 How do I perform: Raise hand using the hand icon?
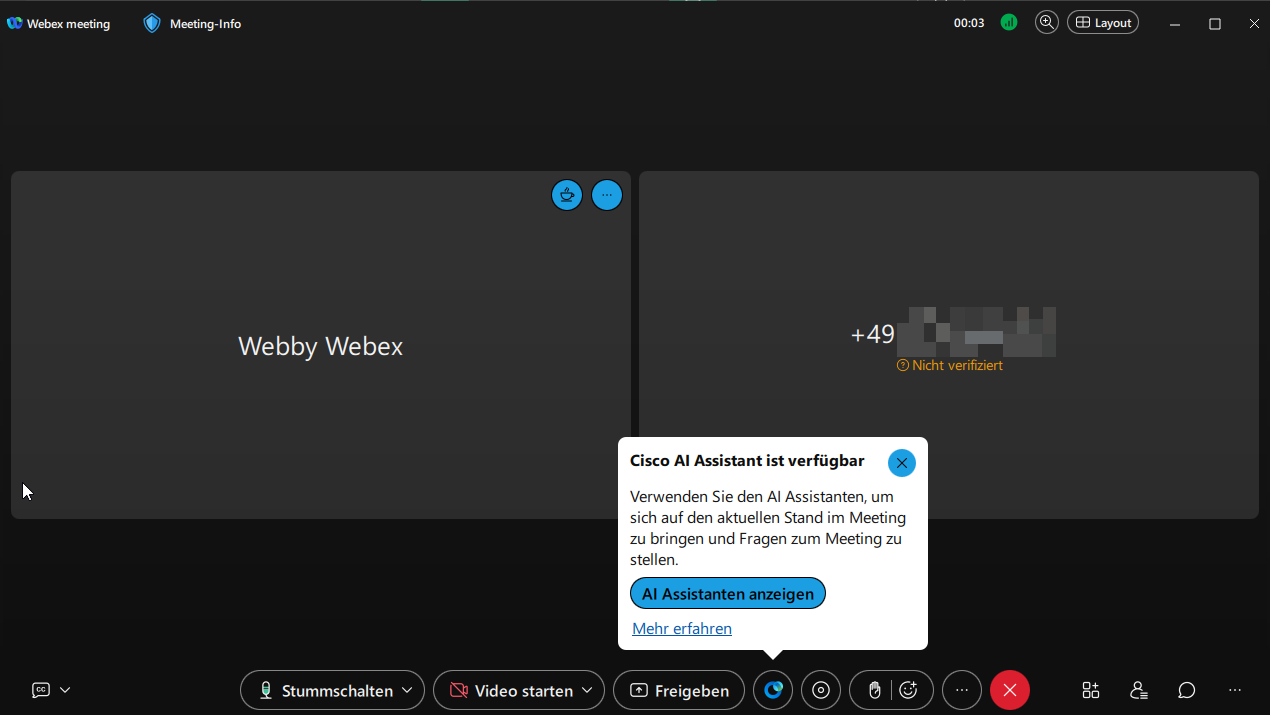click(x=874, y=690)
